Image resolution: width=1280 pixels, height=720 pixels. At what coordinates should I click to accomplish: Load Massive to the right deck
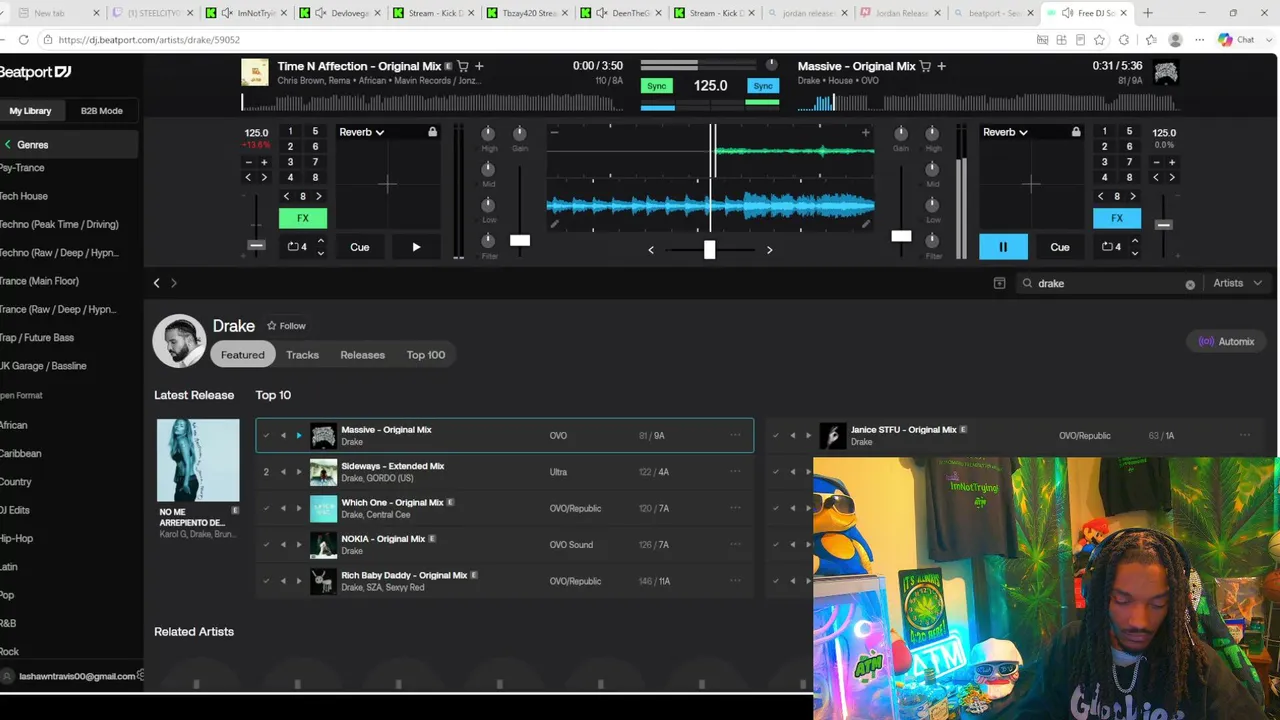pos(298,435)
